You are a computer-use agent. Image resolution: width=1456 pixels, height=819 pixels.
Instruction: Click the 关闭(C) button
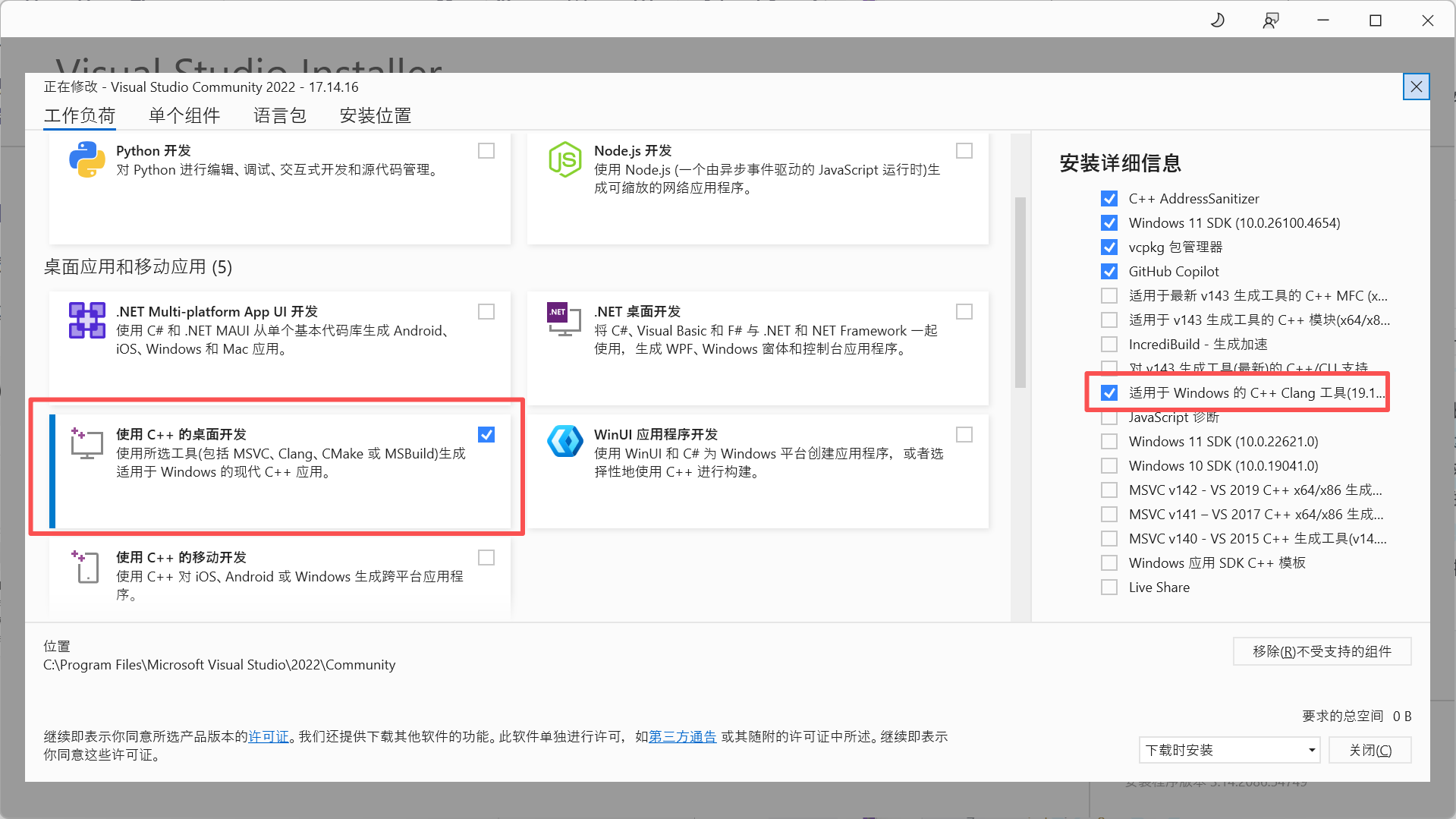click(1370, 750)
